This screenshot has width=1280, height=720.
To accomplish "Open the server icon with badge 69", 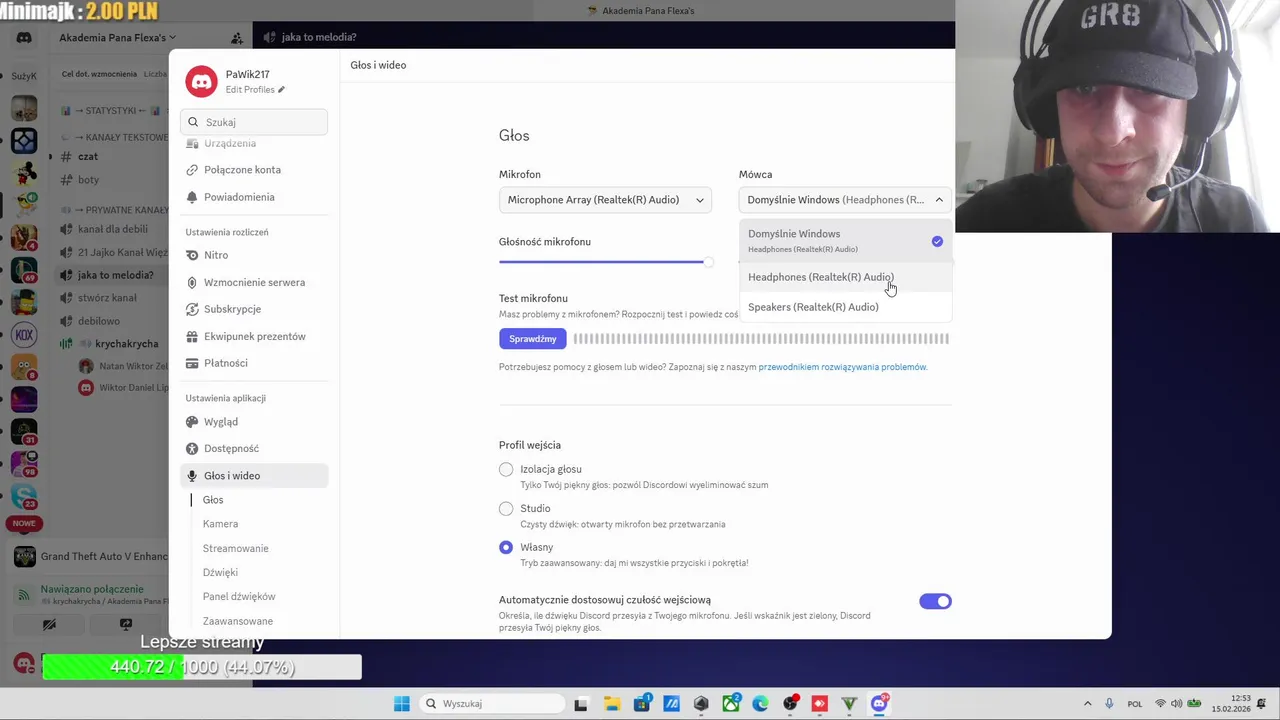I will click(24, 270).
